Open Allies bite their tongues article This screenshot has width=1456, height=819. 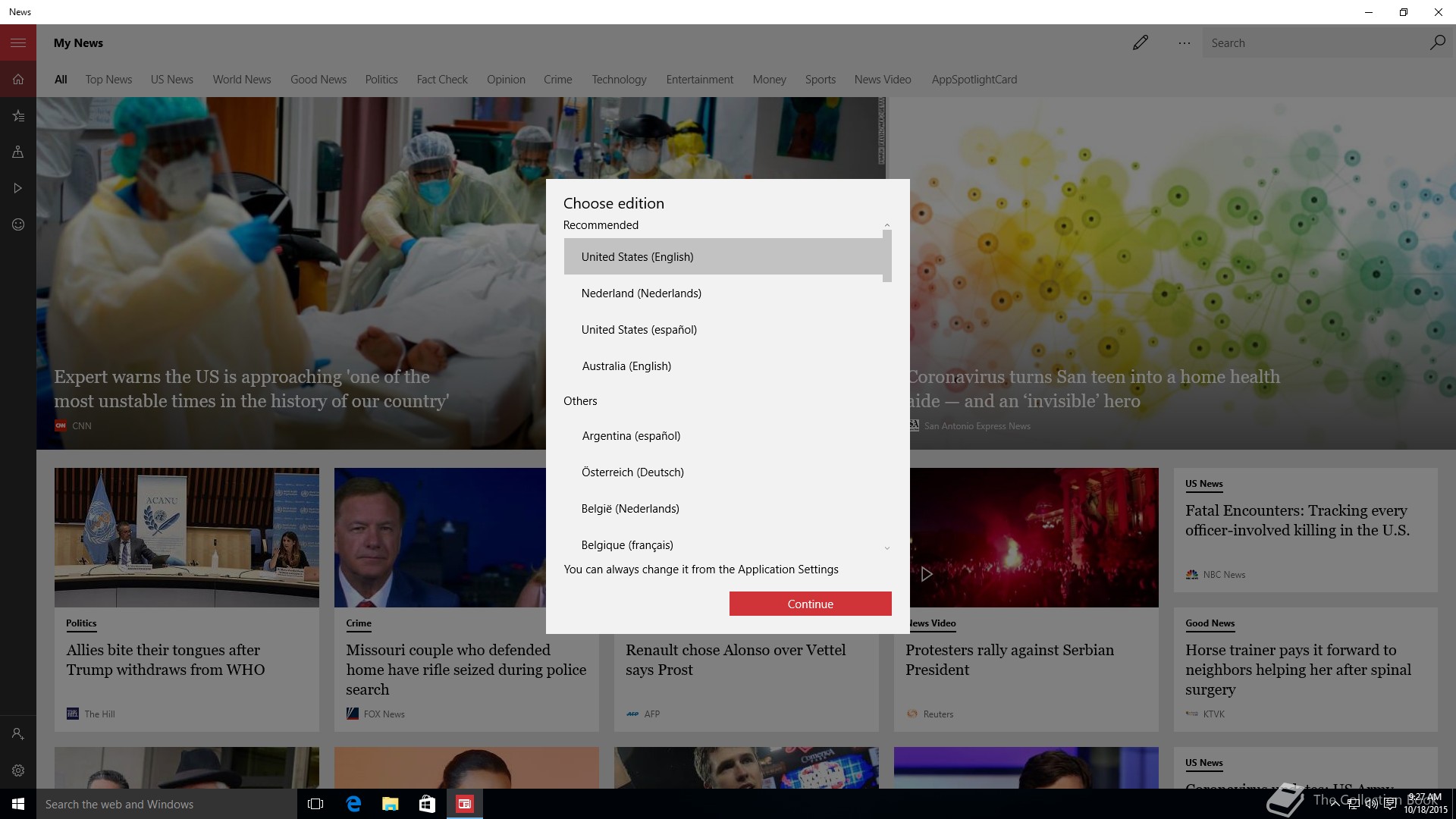click(x=165, y=660)
